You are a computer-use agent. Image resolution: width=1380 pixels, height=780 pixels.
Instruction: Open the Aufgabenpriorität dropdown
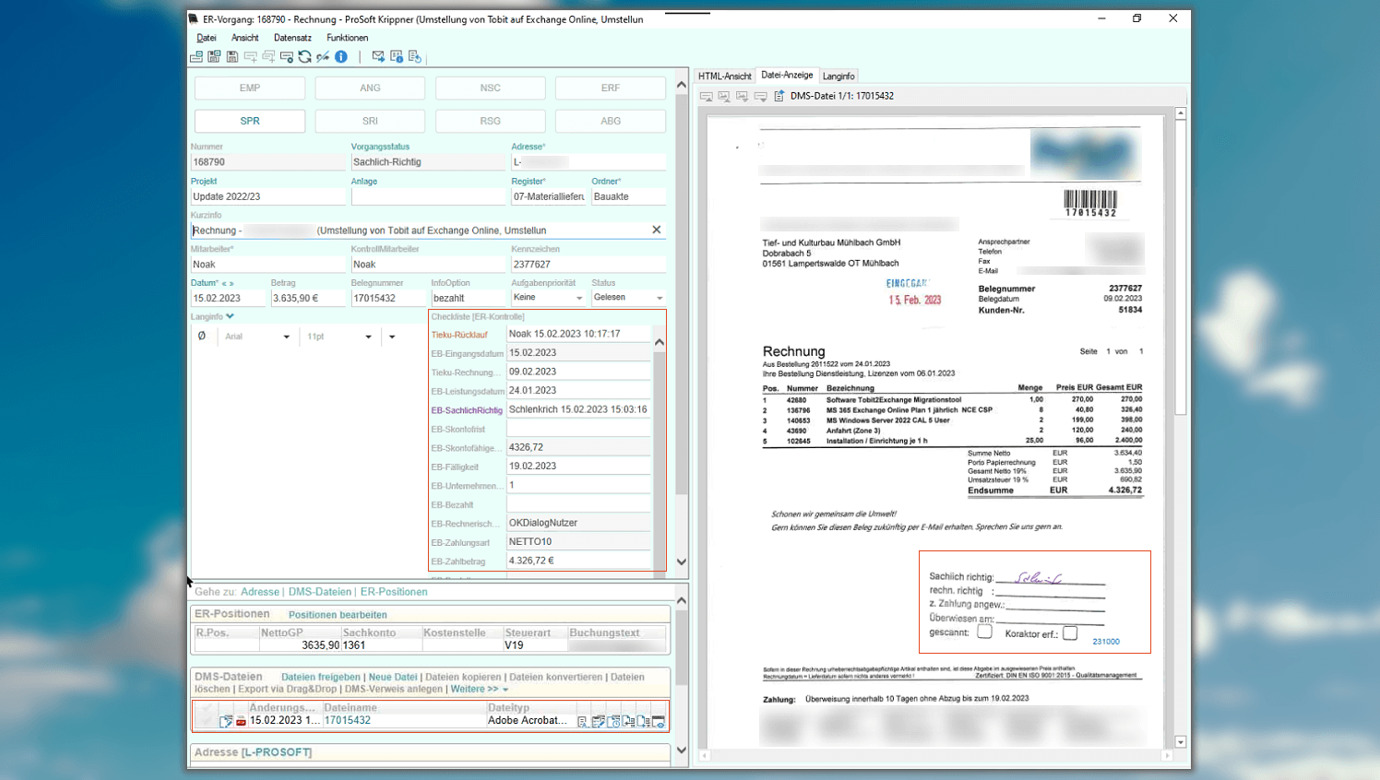click(578, 298)
